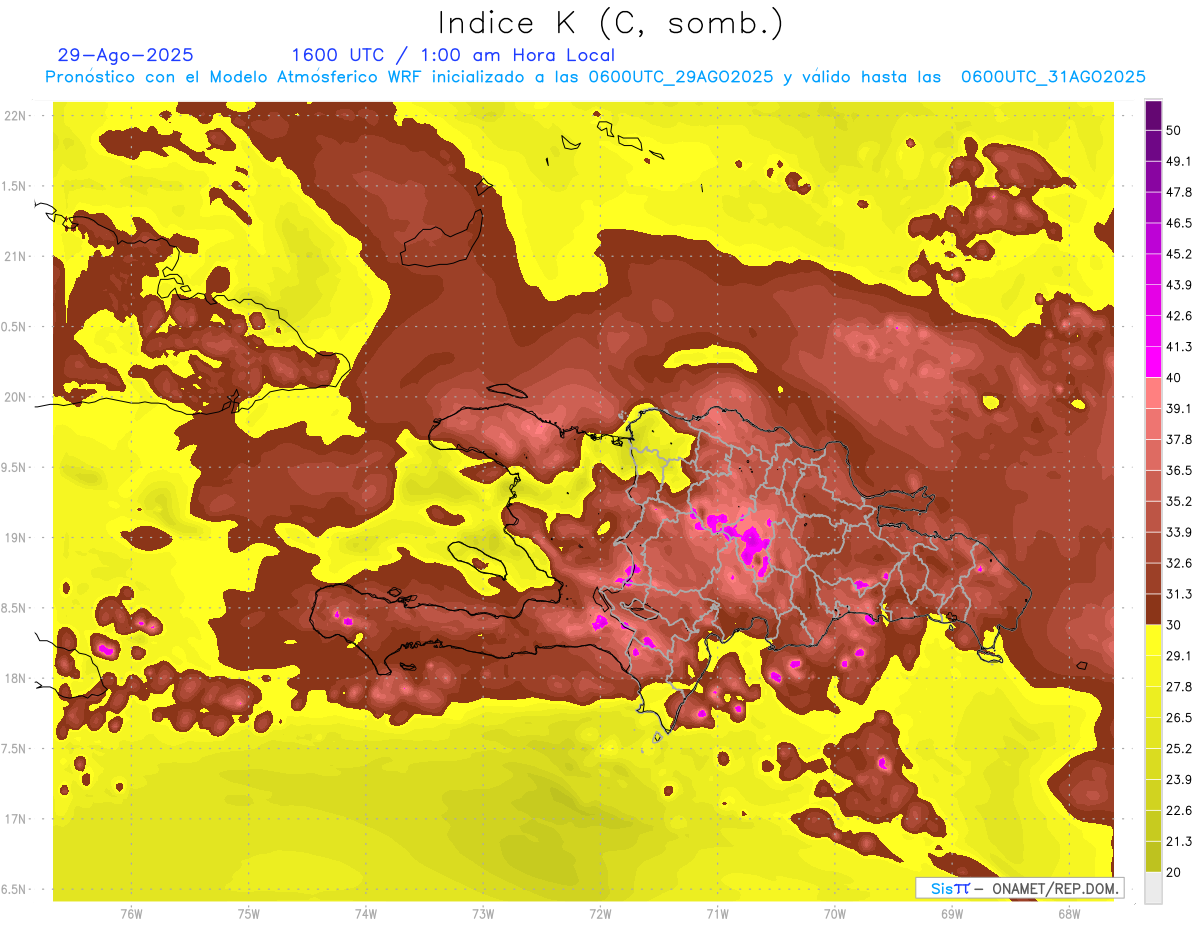Click the "71W" longitude label
Screen dimensions: 1200x927
[x=717, y=914]
